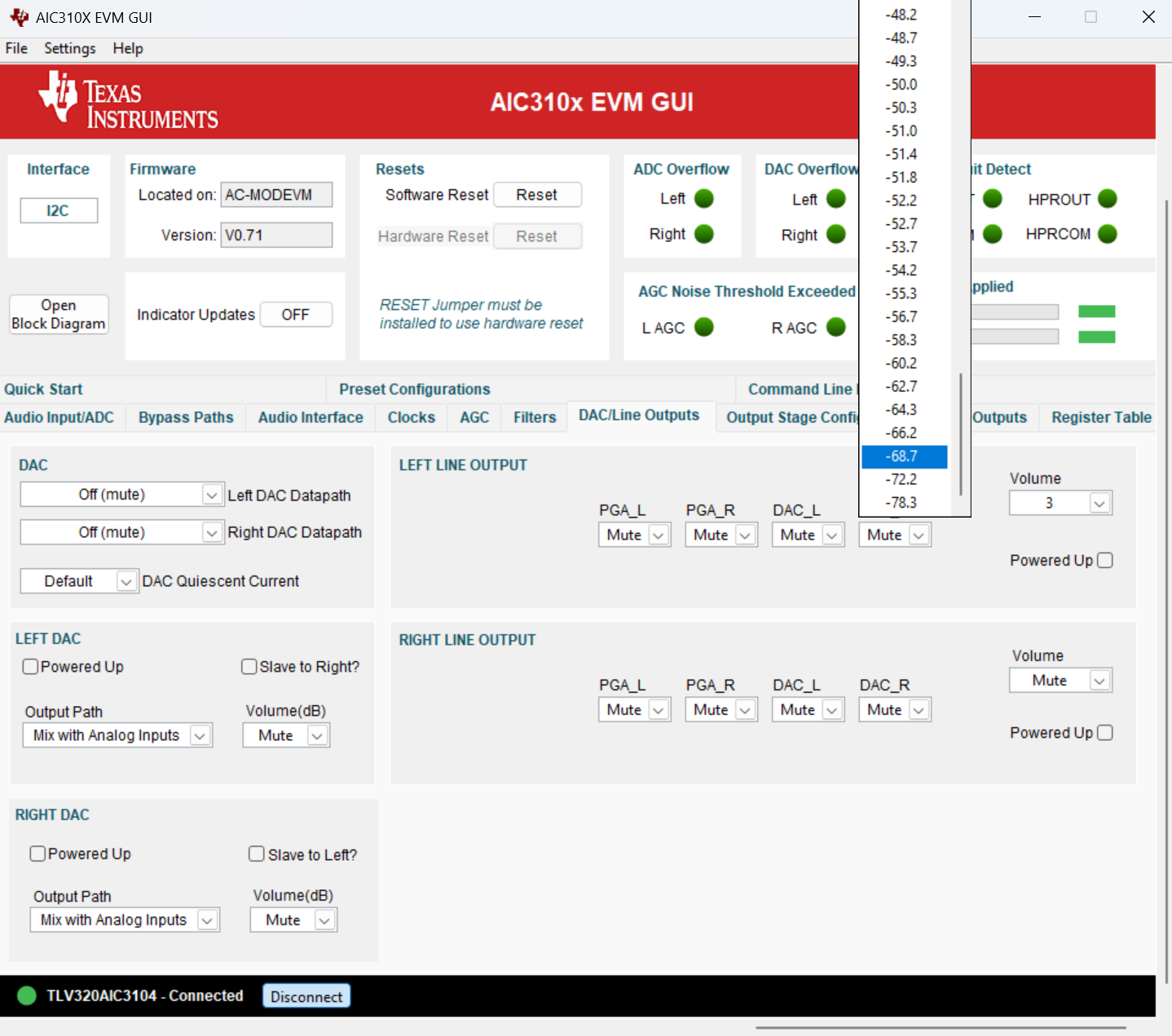Viewport: 1172px width, 1036px height.
Task: Select -78.3 in the dropdown list
Action: pos(904,503)
